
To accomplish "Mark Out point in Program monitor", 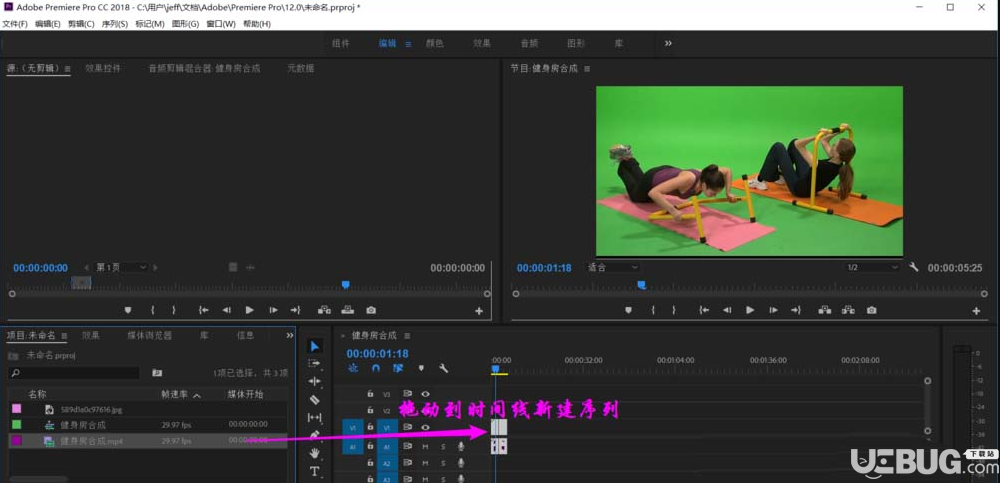I will pos(674,310).
